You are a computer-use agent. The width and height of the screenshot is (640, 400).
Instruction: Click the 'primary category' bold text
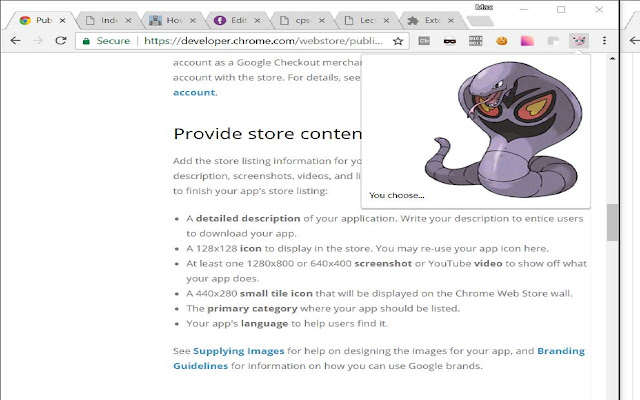tap(252, 309)
